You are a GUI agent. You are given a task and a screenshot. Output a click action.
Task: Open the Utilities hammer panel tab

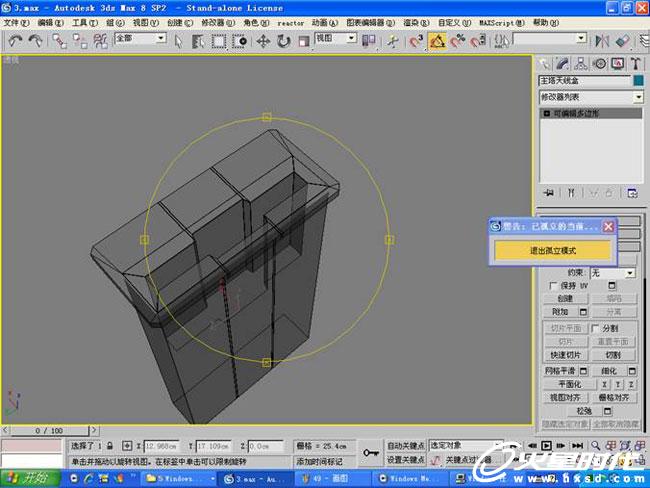point(636,64)
